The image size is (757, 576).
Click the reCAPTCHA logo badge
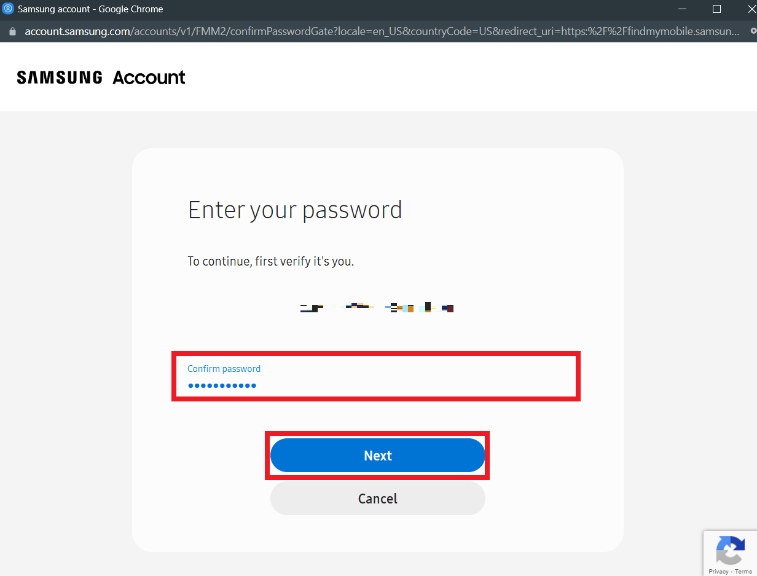coord(730,550)
